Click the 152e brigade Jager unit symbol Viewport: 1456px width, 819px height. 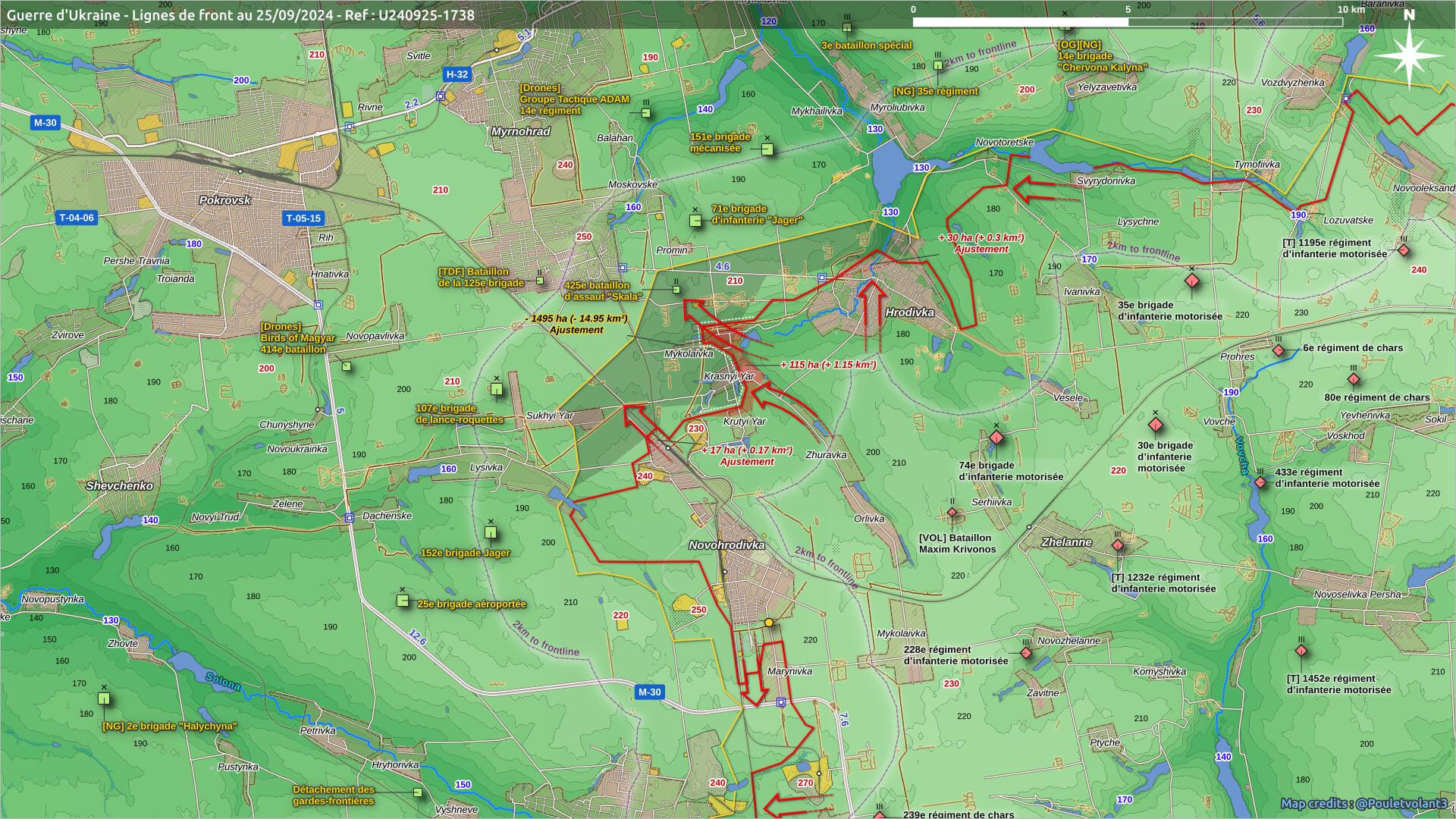coord(491,532)
